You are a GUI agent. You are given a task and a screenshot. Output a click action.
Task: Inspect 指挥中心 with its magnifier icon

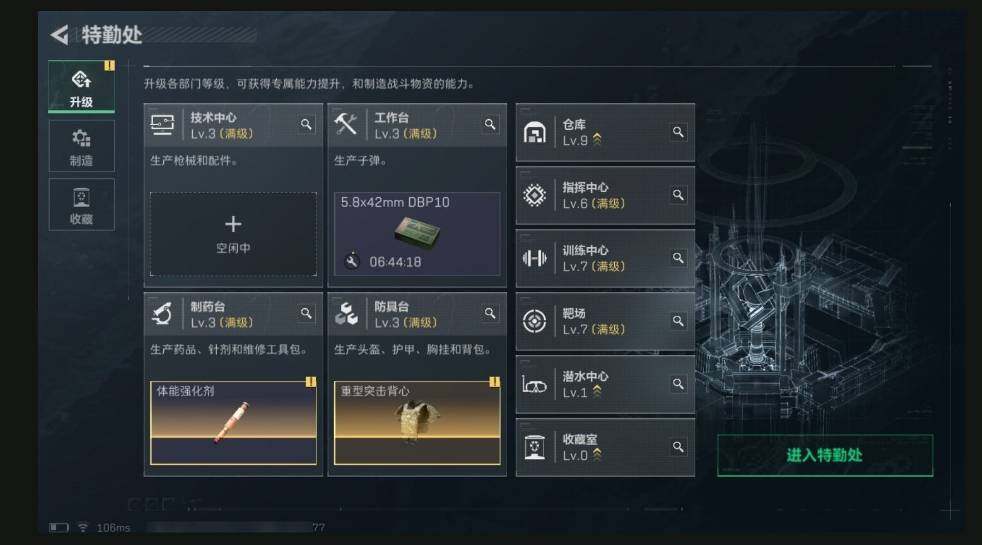[x=678, y=195]
